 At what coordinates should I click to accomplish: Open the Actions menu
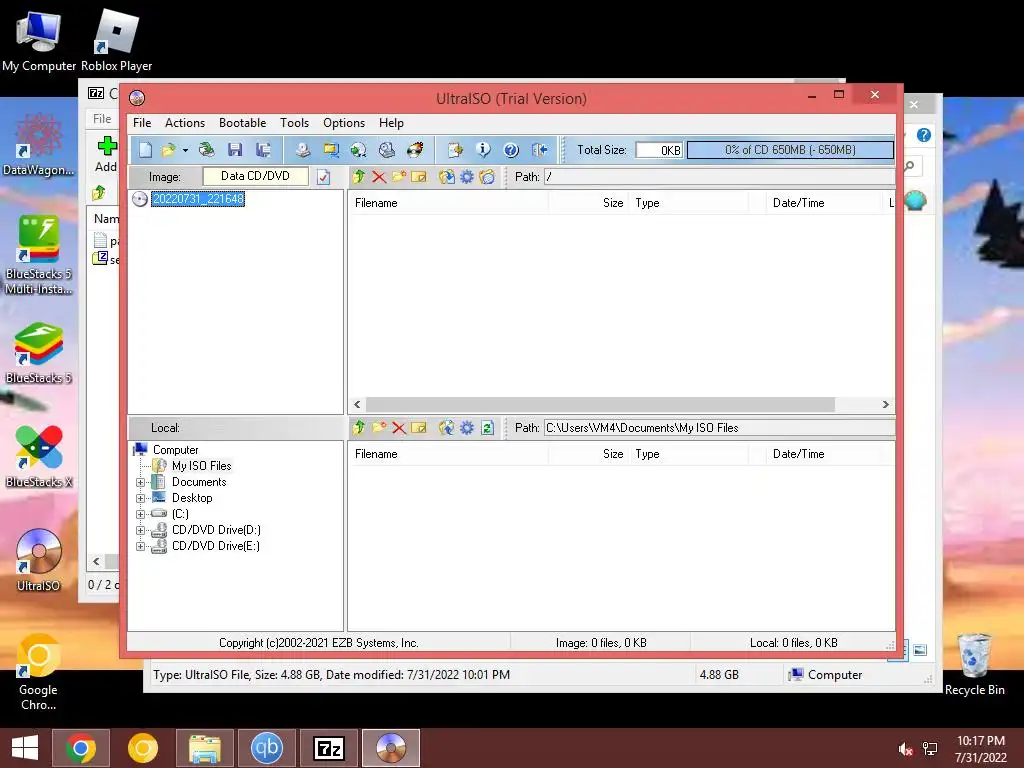pyautogui.click(x=185, y=123)
